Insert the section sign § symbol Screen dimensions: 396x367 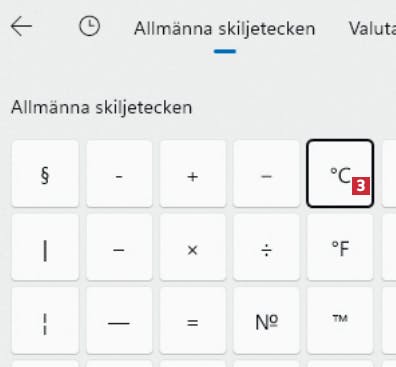point(45,174)
